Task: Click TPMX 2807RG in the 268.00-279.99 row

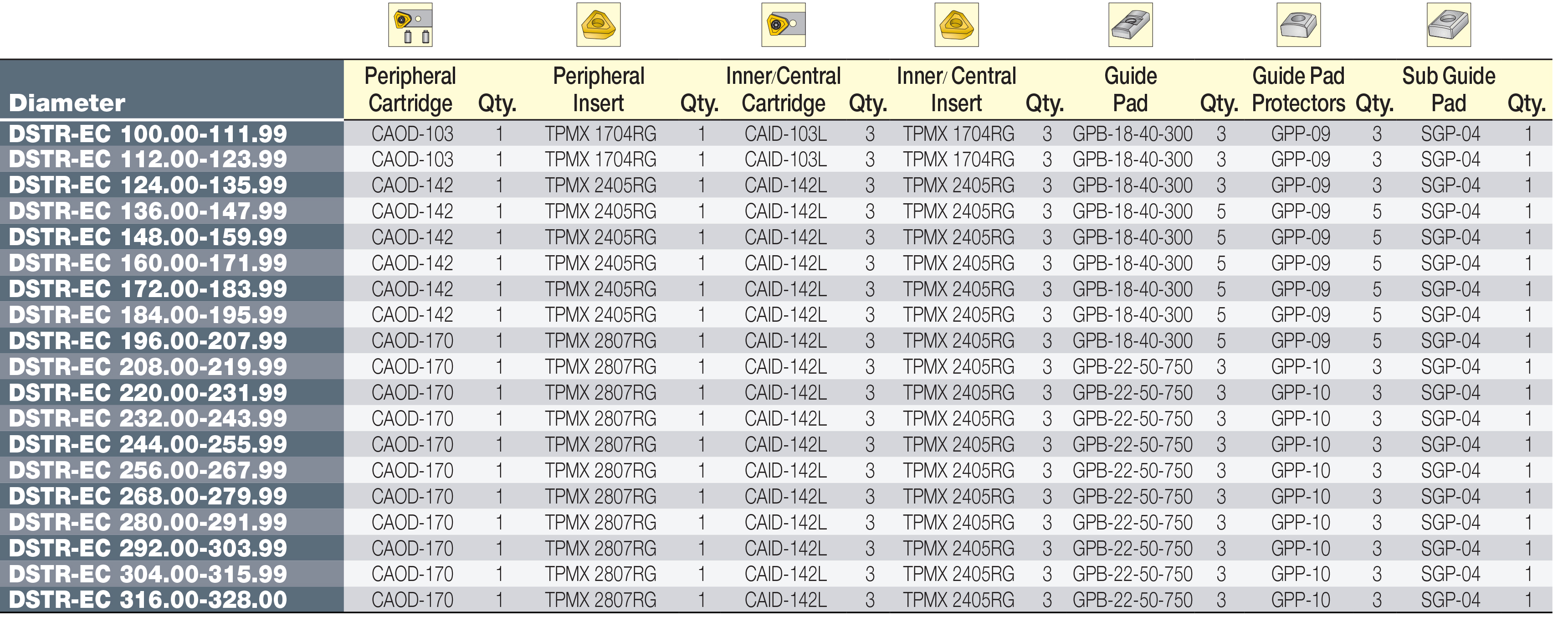Action: [600, 497]
